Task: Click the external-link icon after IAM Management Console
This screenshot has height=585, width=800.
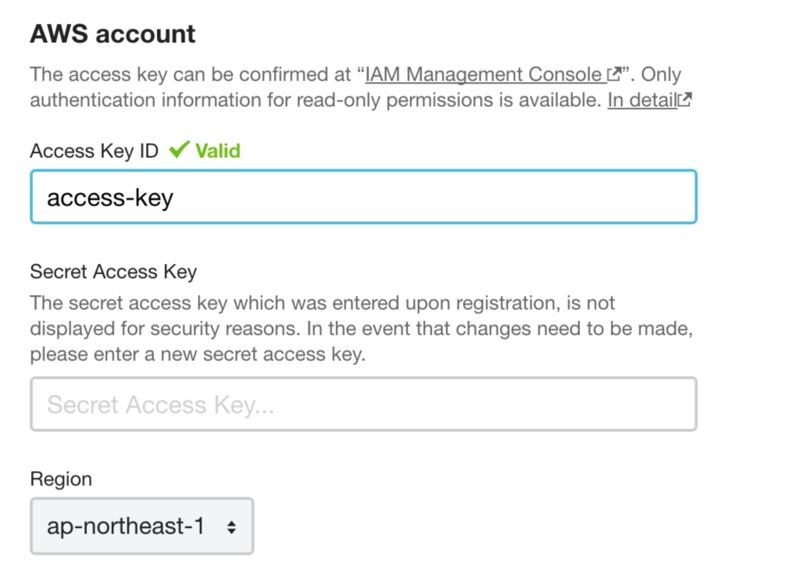Action: tap(614, 74)
